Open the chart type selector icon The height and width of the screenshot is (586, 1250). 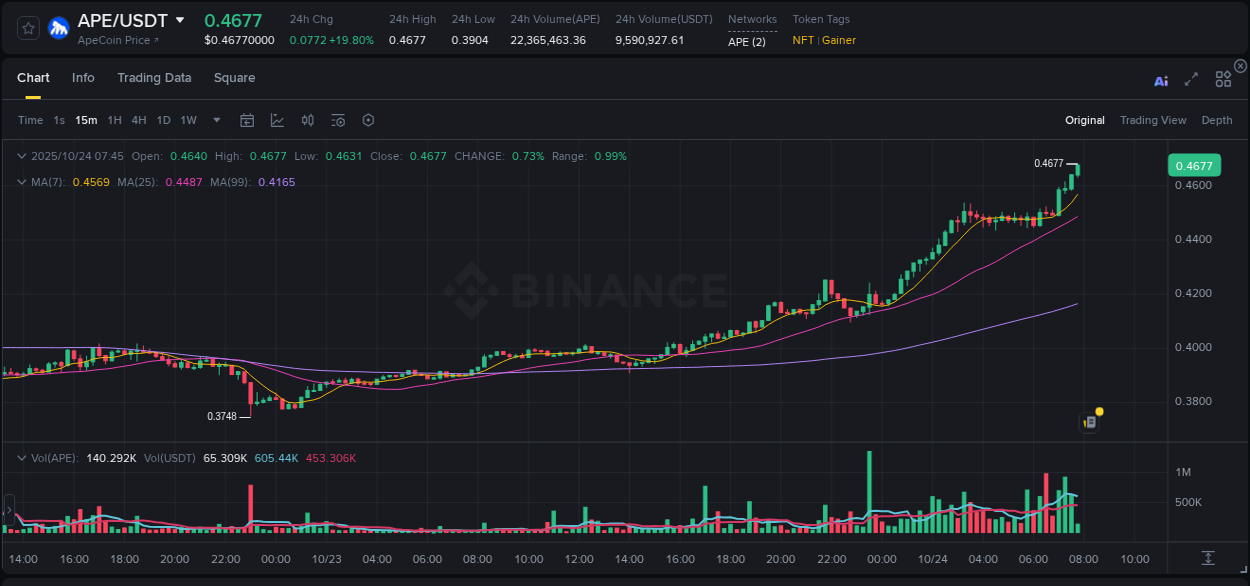[x=277, y=120]
